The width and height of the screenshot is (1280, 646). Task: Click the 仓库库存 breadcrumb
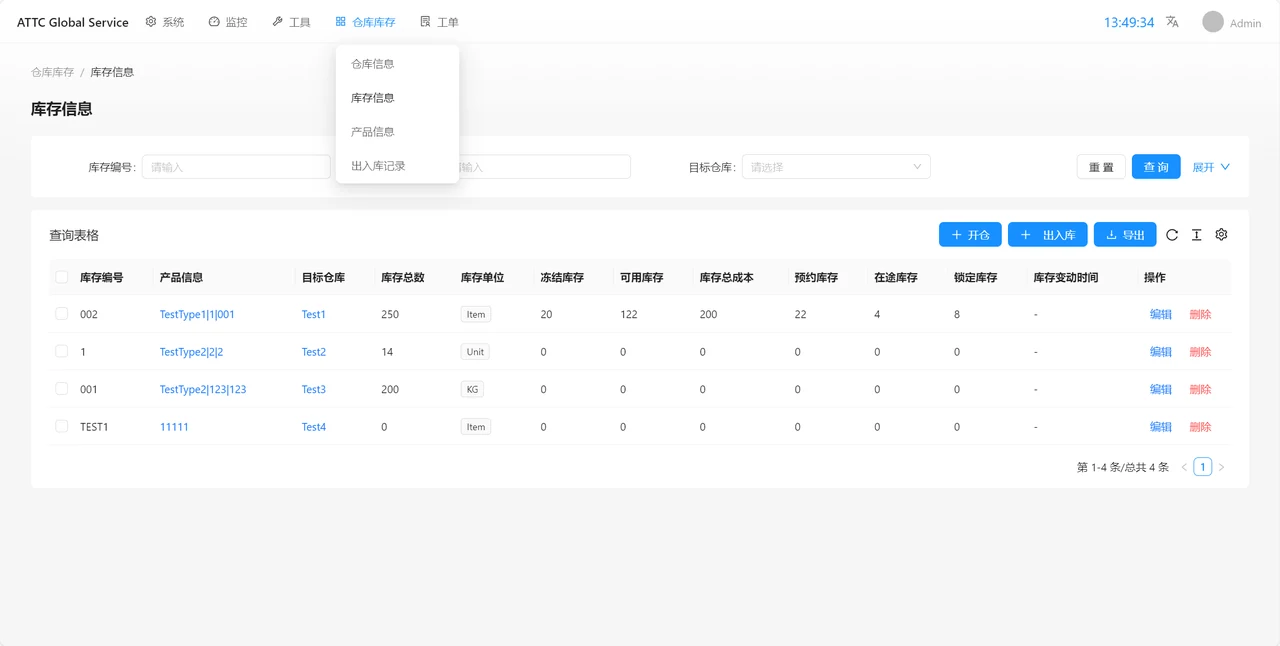tap(53, 72)
